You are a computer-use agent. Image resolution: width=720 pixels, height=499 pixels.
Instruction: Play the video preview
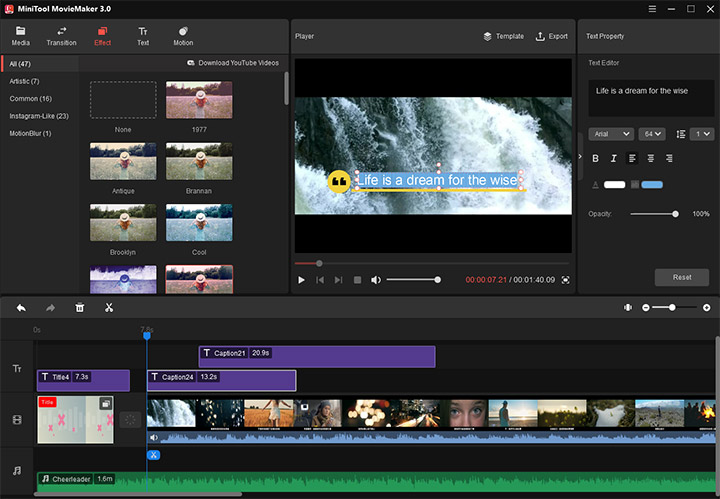(301, 280)
